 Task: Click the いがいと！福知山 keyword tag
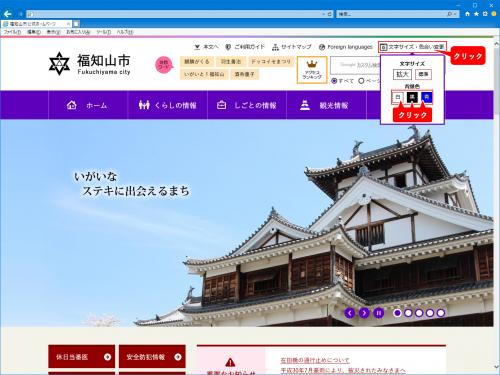(x=204, y=74)
